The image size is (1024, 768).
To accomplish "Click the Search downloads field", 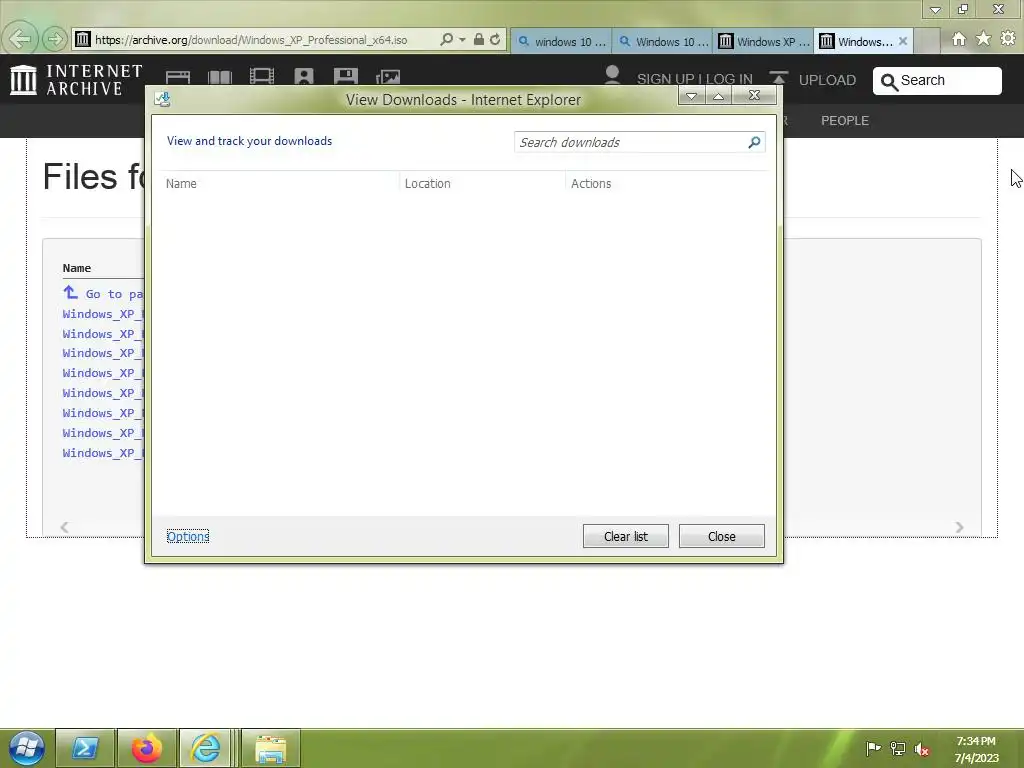I will [630, 142].
